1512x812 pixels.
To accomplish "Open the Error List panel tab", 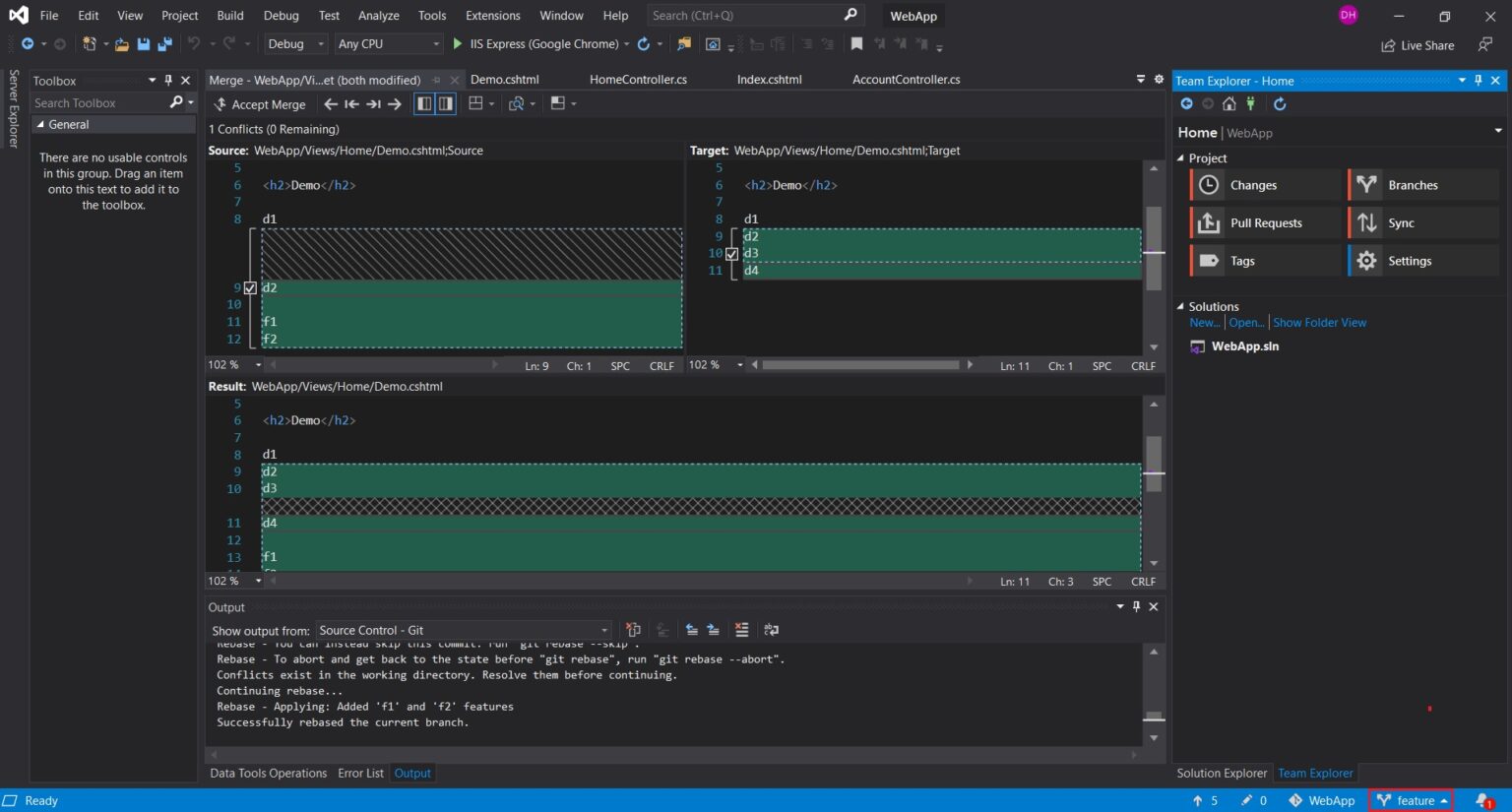I will click(x=360, y=773).
